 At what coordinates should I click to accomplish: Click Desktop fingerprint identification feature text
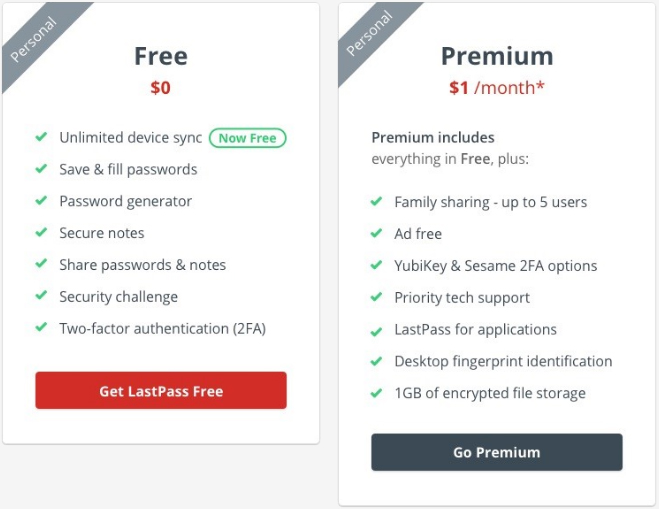tap(503, 361)
